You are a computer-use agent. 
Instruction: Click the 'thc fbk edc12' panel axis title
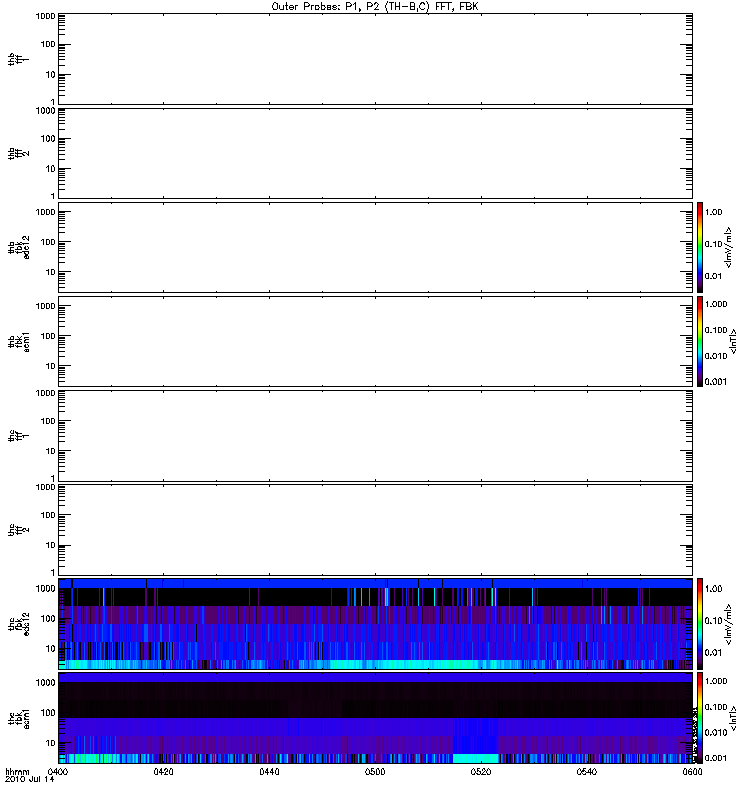point(19,623)
